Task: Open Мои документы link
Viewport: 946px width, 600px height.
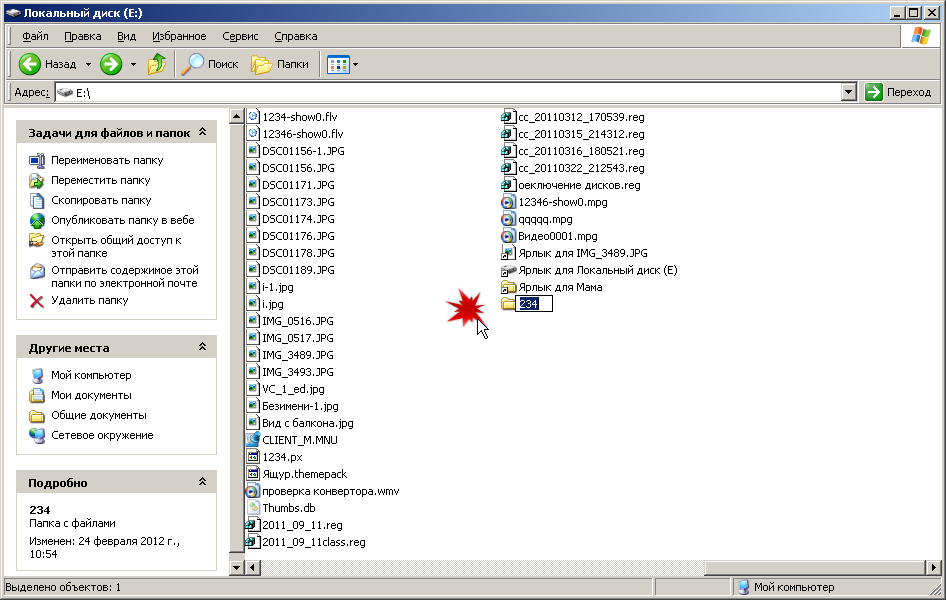Action: point(91,395)
